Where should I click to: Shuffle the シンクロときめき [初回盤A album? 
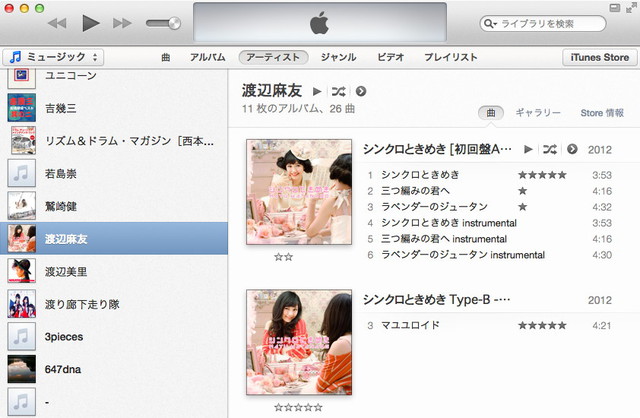click(550, 149)
